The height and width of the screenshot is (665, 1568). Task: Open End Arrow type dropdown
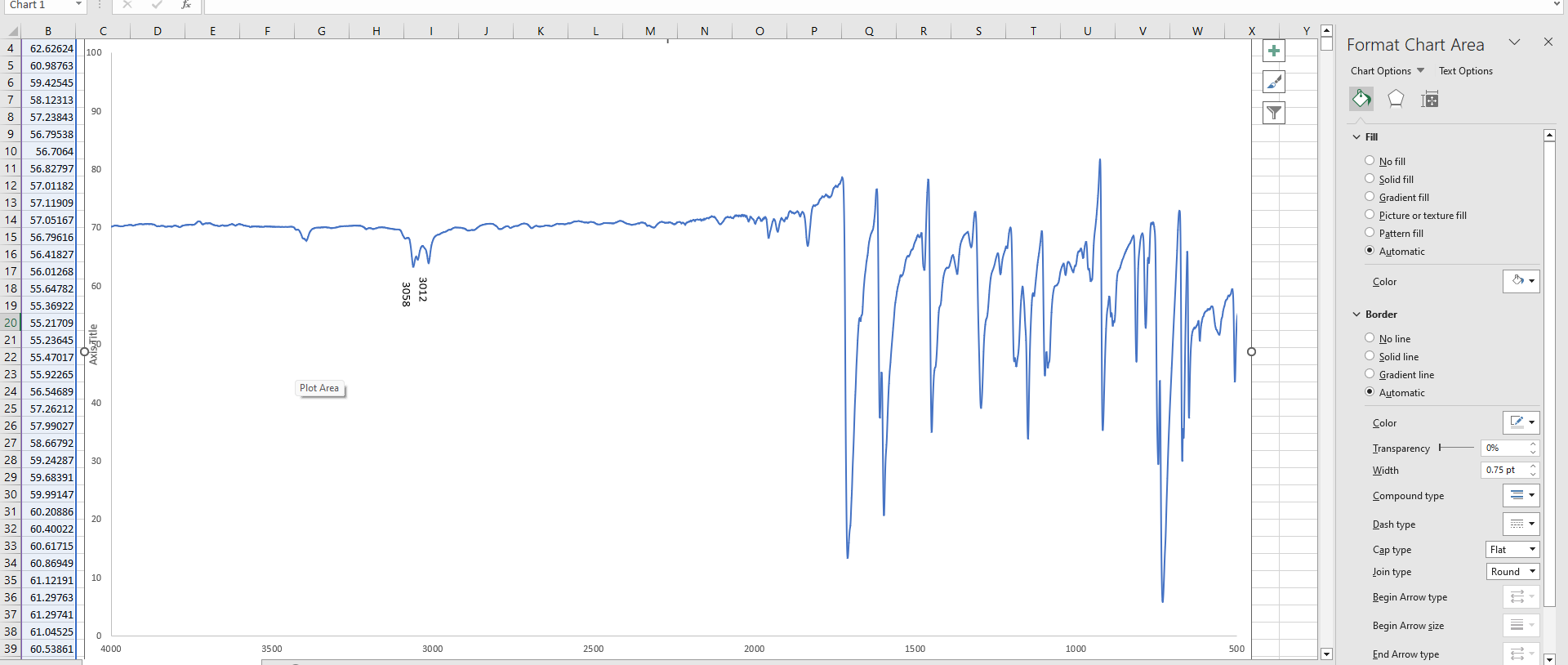point(1521,654)
